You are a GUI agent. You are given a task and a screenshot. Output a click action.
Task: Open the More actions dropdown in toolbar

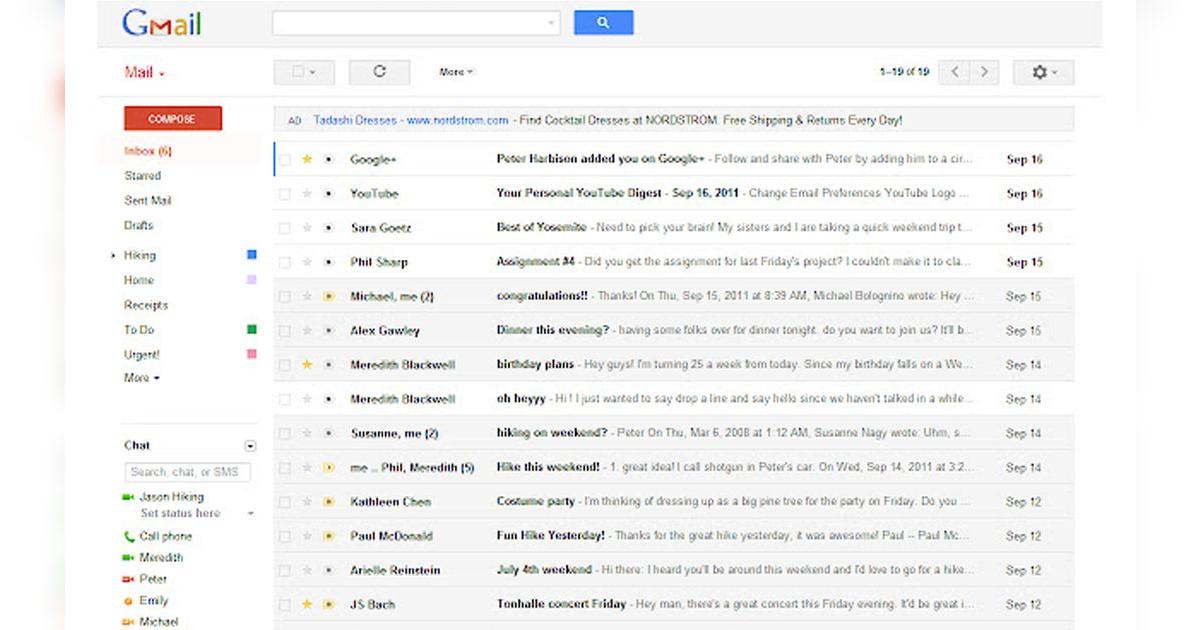pos(456,72)
